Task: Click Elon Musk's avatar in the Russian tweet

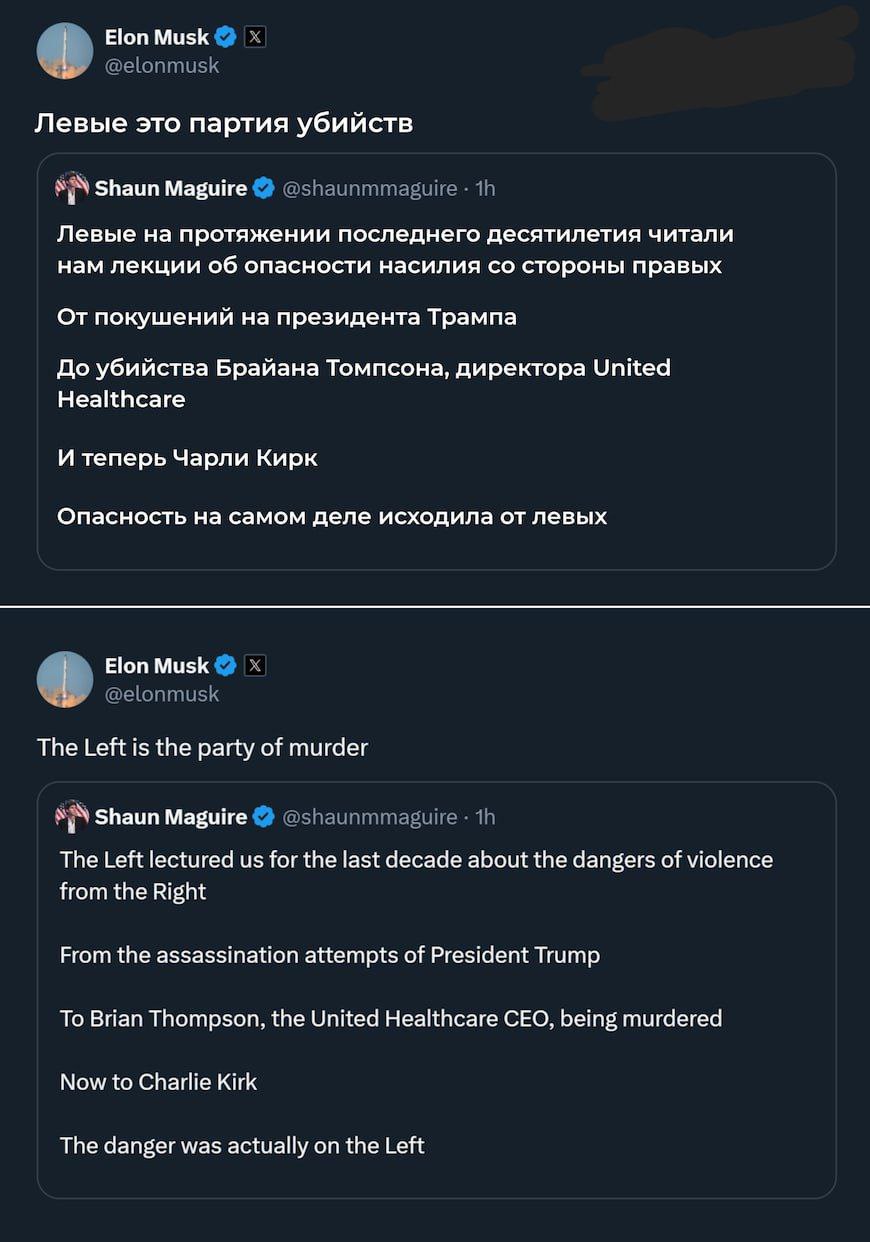Action: (x=65, y=51)
